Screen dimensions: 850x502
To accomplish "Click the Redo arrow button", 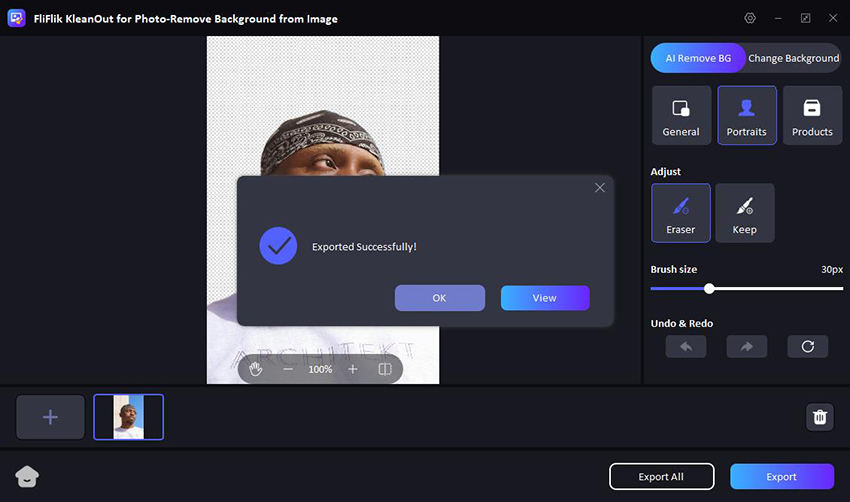I will (x=747, y=346).
